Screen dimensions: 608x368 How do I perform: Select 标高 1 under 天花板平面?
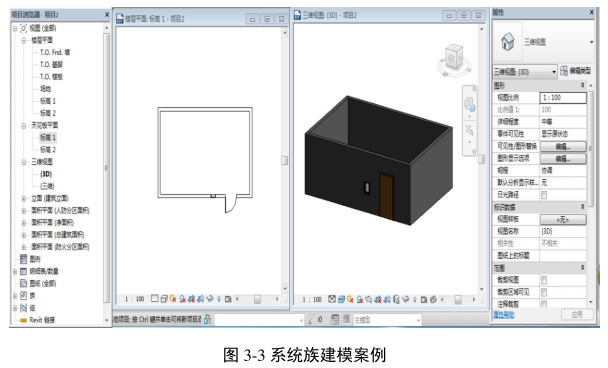tap(48, 137)
